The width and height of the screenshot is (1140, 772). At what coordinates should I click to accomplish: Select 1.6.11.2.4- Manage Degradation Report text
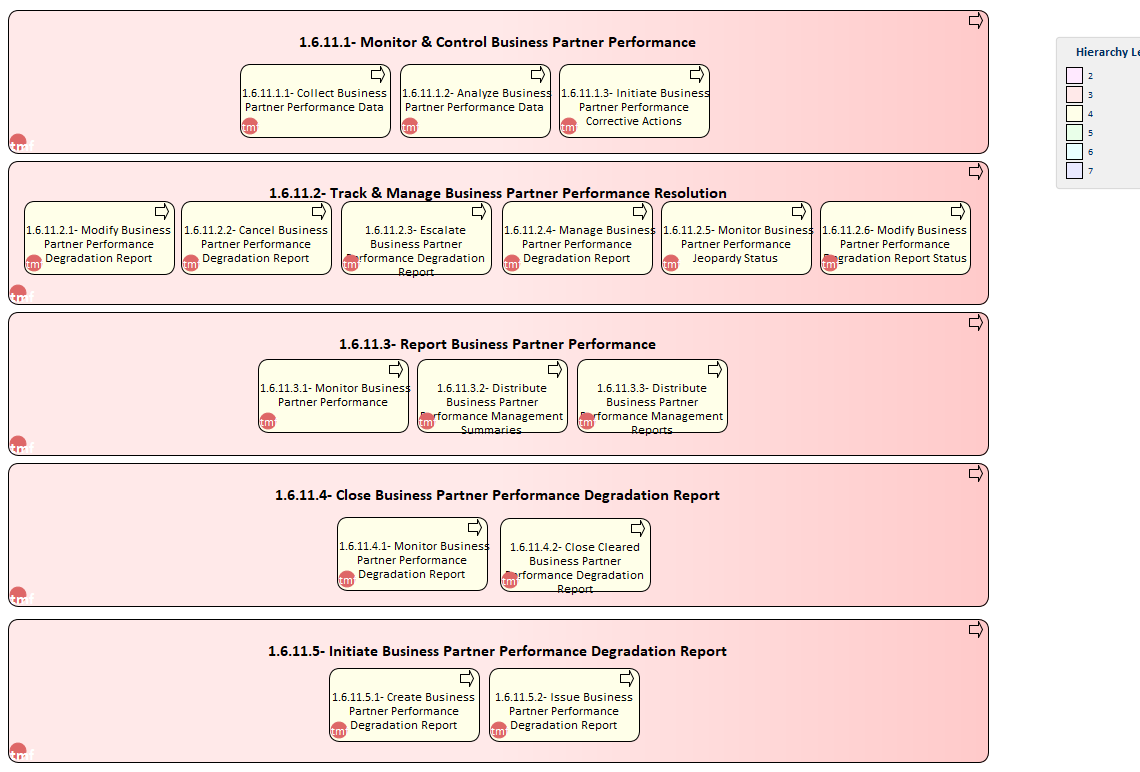point(577,244)
